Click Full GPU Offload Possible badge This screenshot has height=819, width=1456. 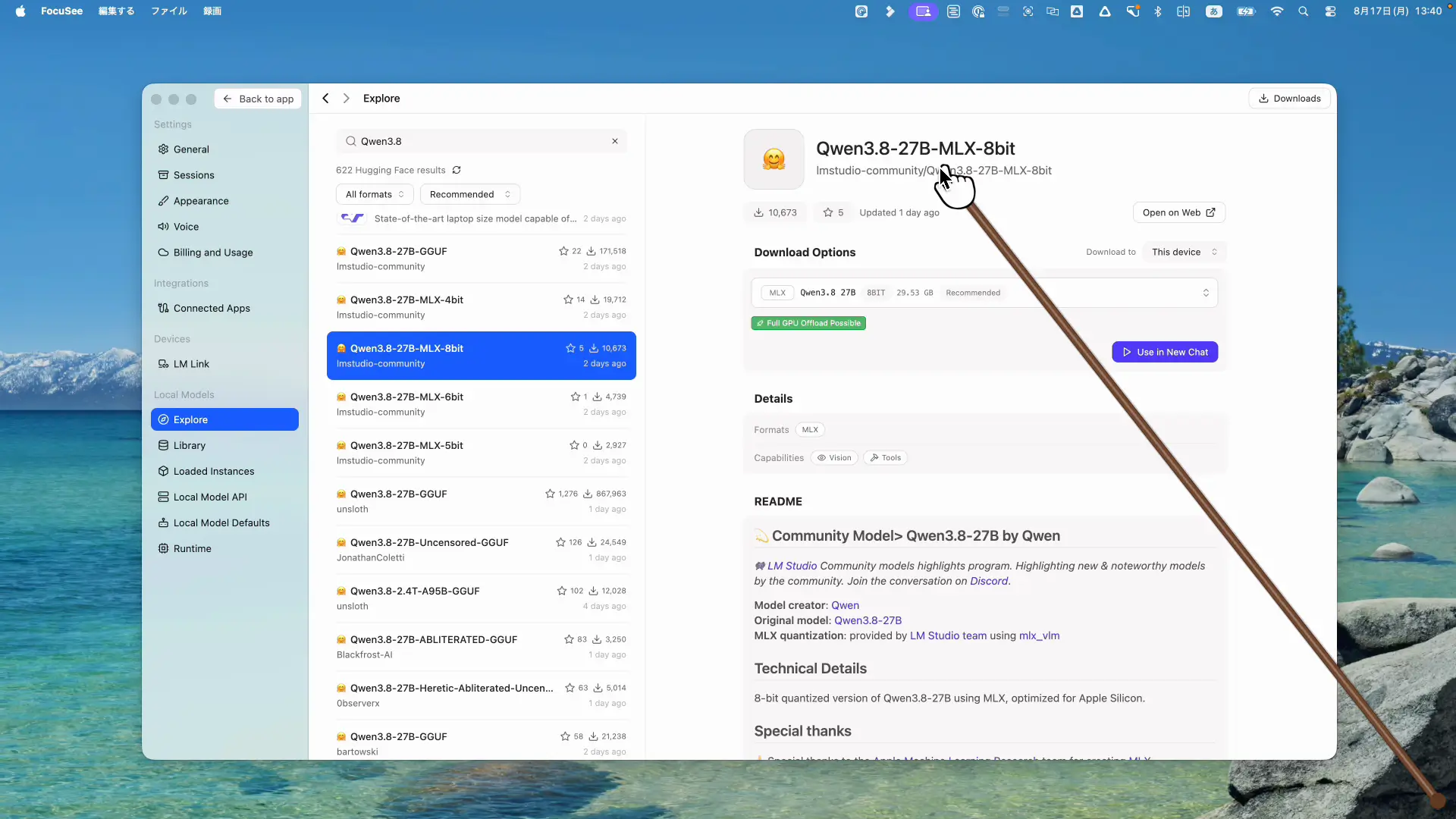click(808, 323)
